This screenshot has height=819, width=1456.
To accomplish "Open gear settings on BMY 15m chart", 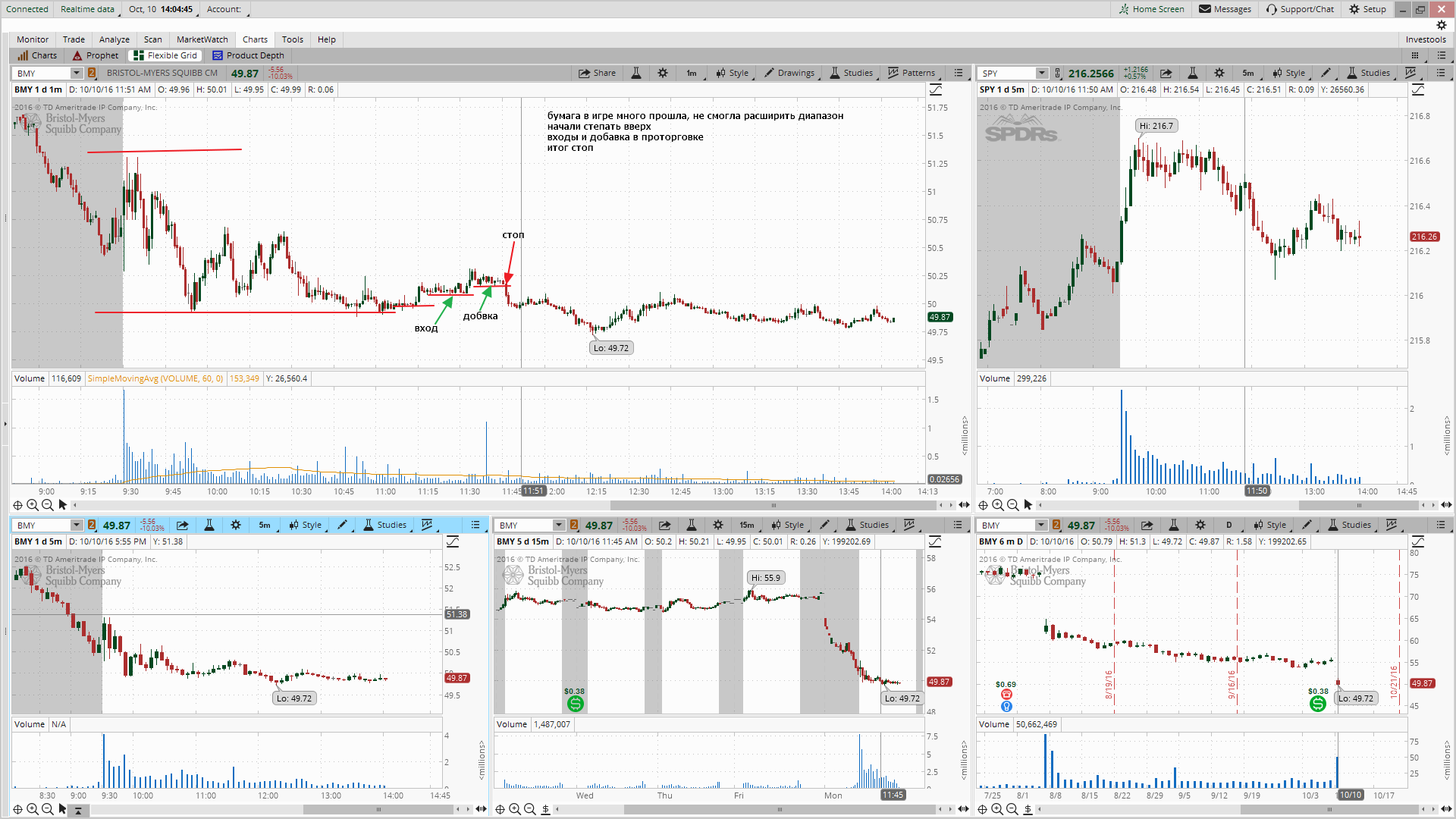I will tap(718, 525).
